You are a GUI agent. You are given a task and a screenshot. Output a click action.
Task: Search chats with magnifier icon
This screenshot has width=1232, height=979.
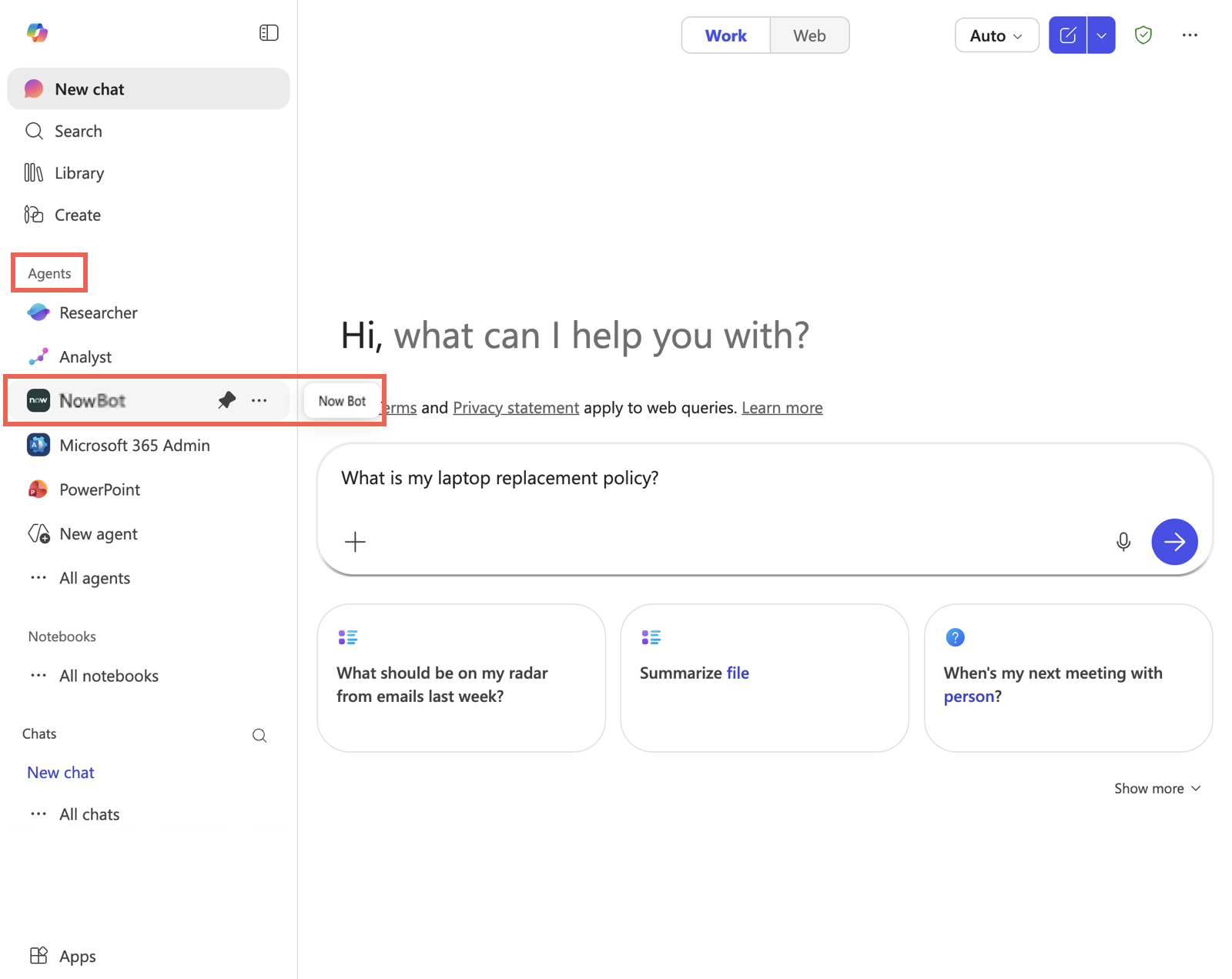point(259,736)
